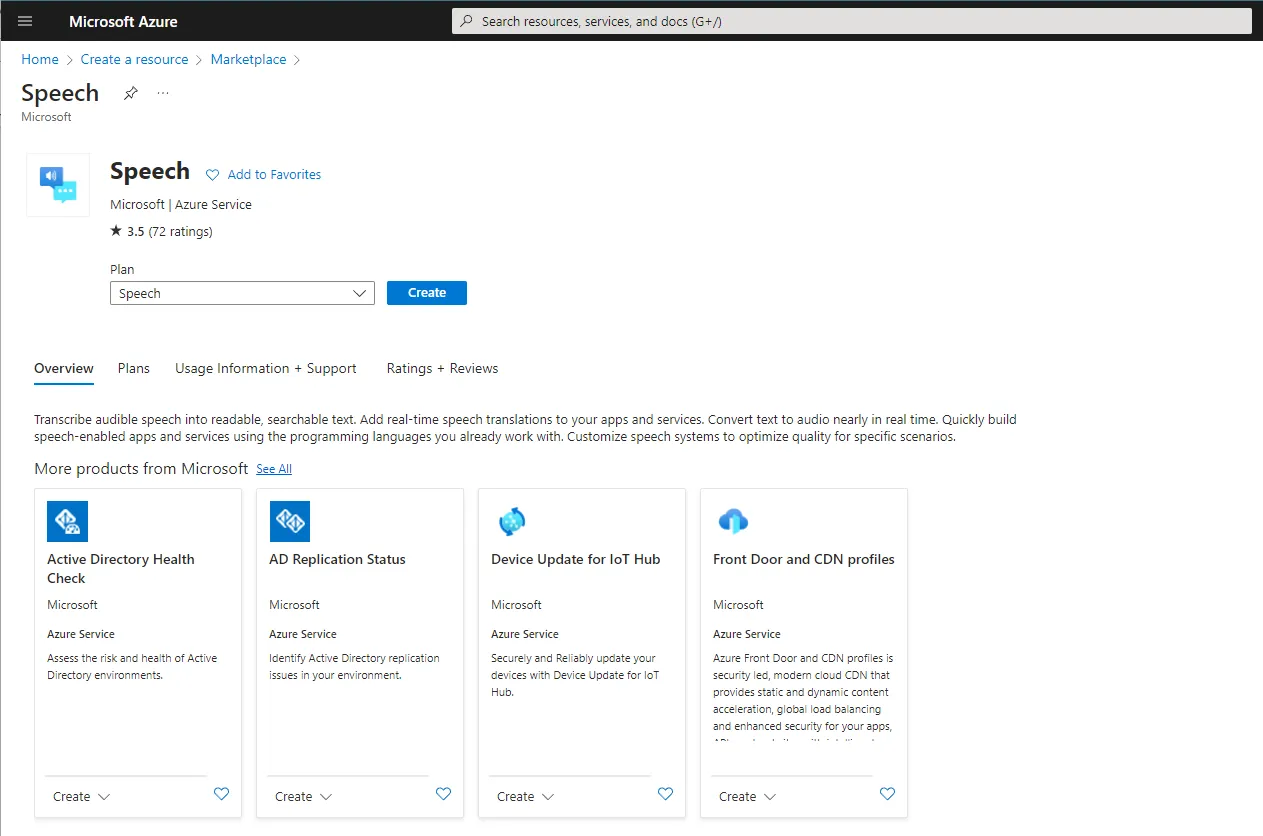1263x836 pixels.
Task: Open the AD Replication Status card title
Action: (x=337, y=559)
